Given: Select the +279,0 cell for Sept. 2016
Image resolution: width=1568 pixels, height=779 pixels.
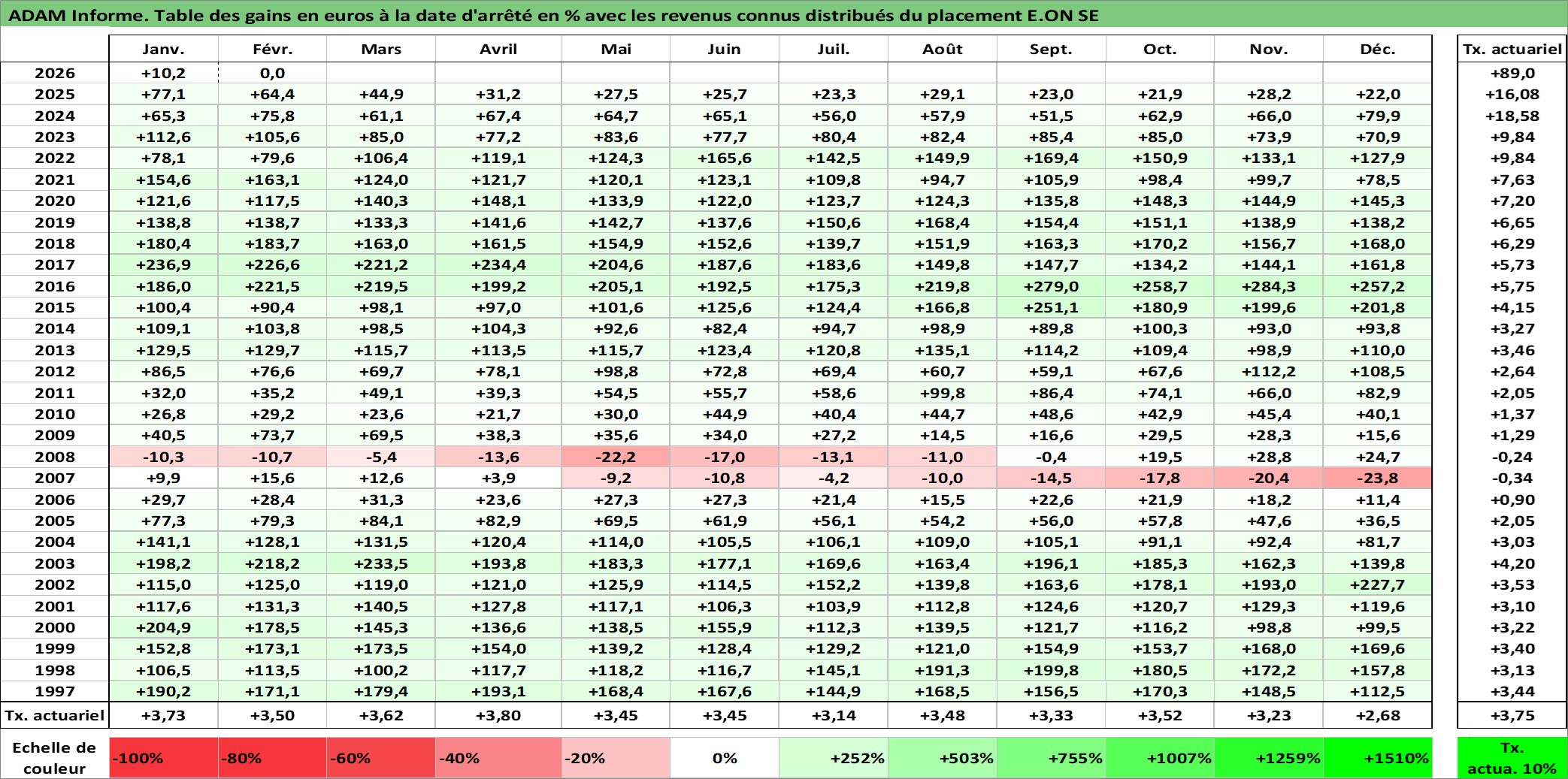Looking at the screenshot, I should pyautogui.click(x=1051, y=286).
